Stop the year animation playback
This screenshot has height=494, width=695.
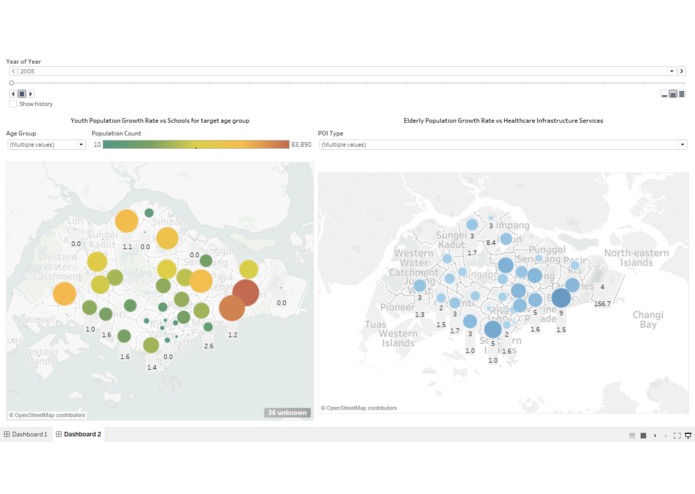tap(22, 94)
